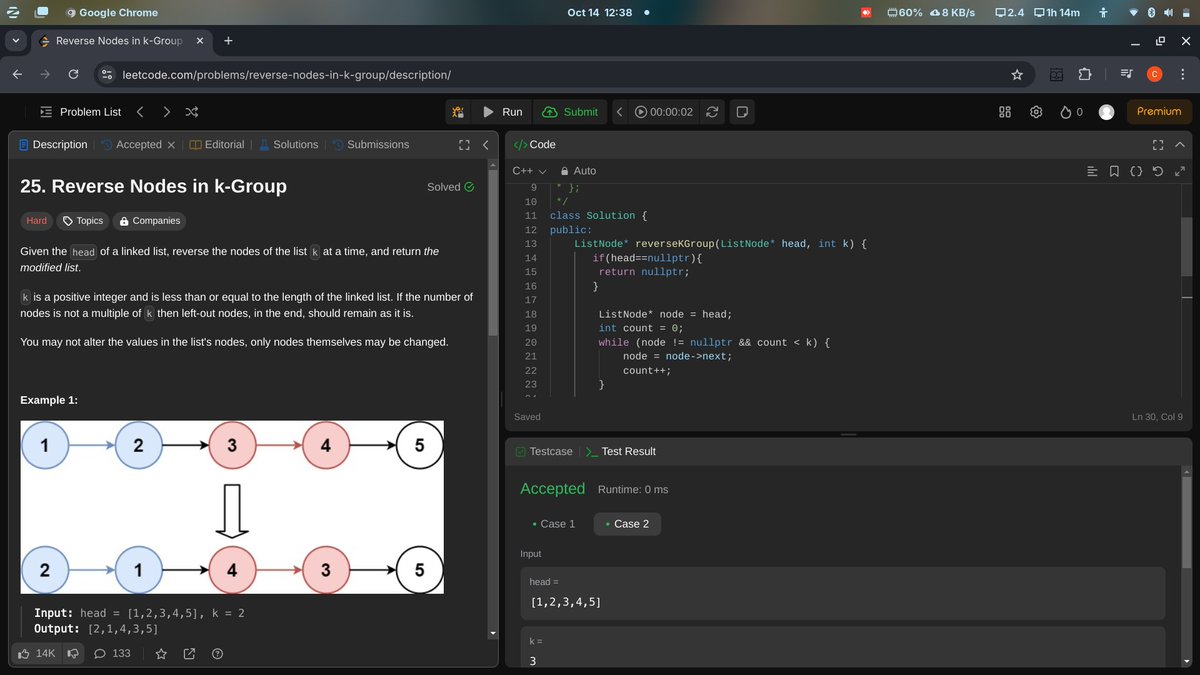Screen dimensions: 1200x675
Task: Open the Chrome menu three dots
Action: [1183, 75]
